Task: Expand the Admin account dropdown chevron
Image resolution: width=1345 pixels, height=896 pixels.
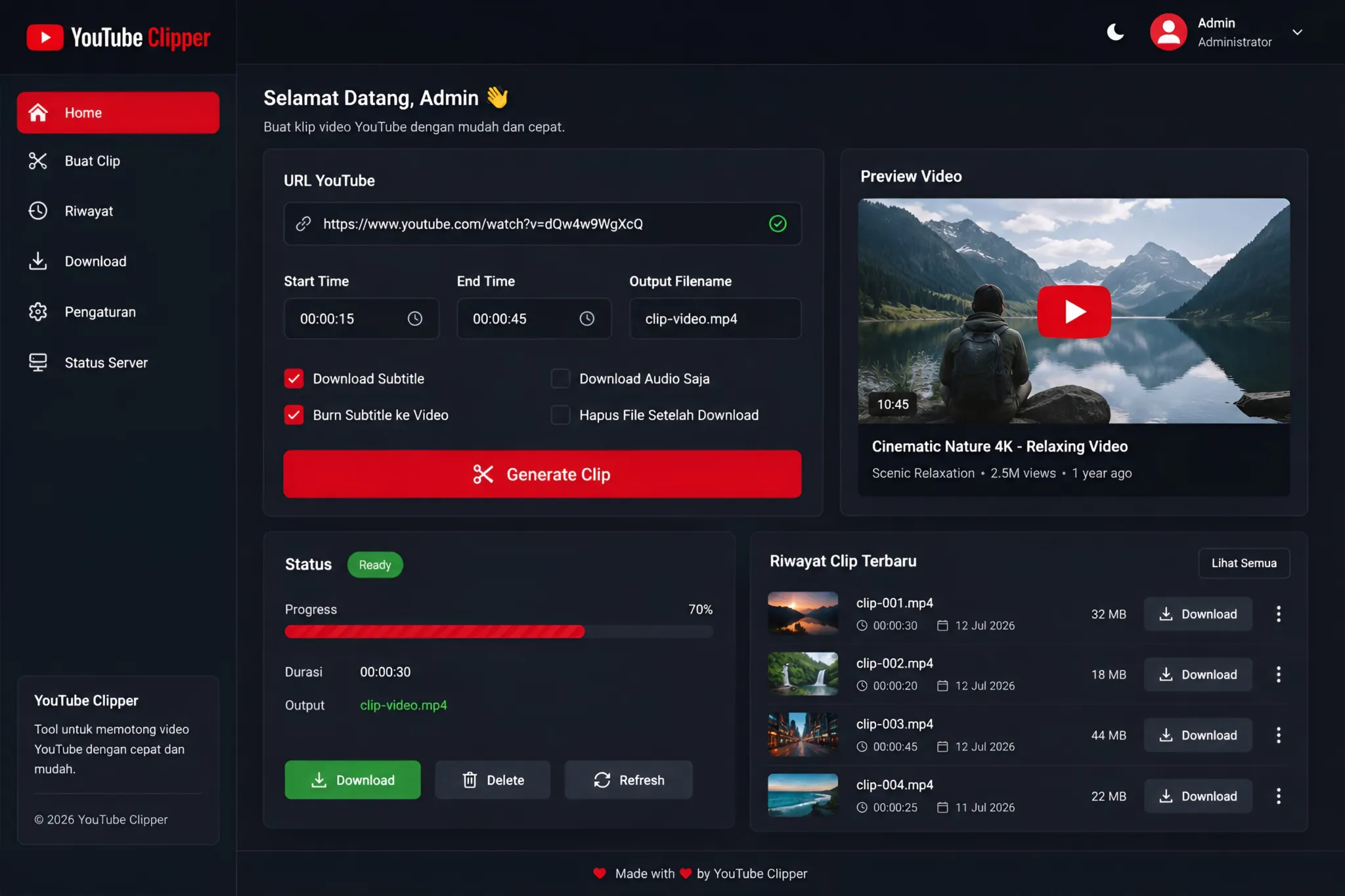Action: click(x=1297, y=32)
